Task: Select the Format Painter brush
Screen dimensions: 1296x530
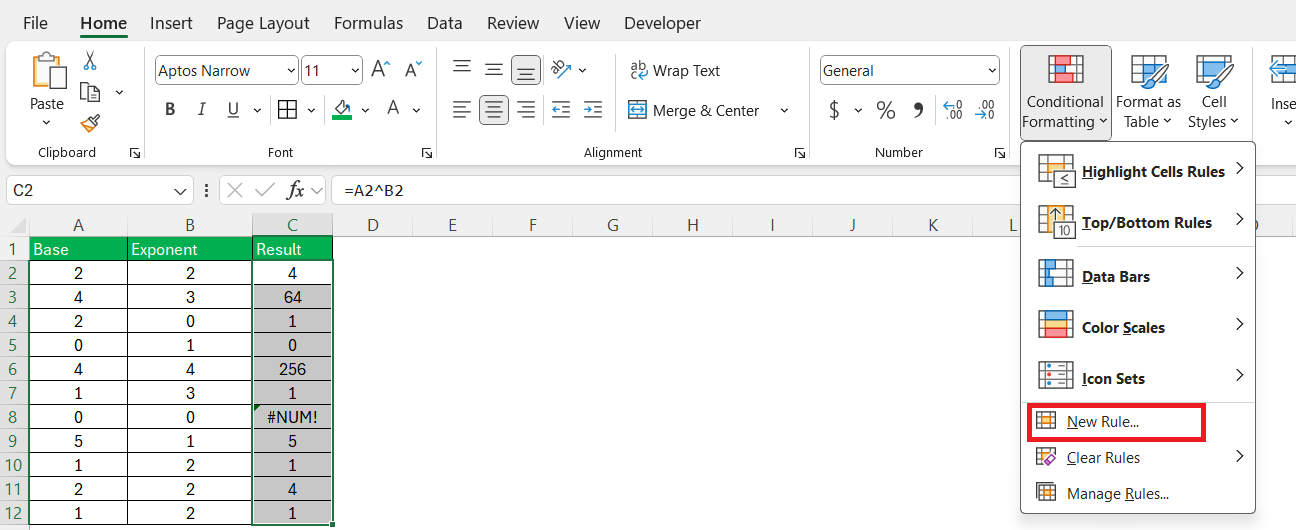Action: coord(90,123)
